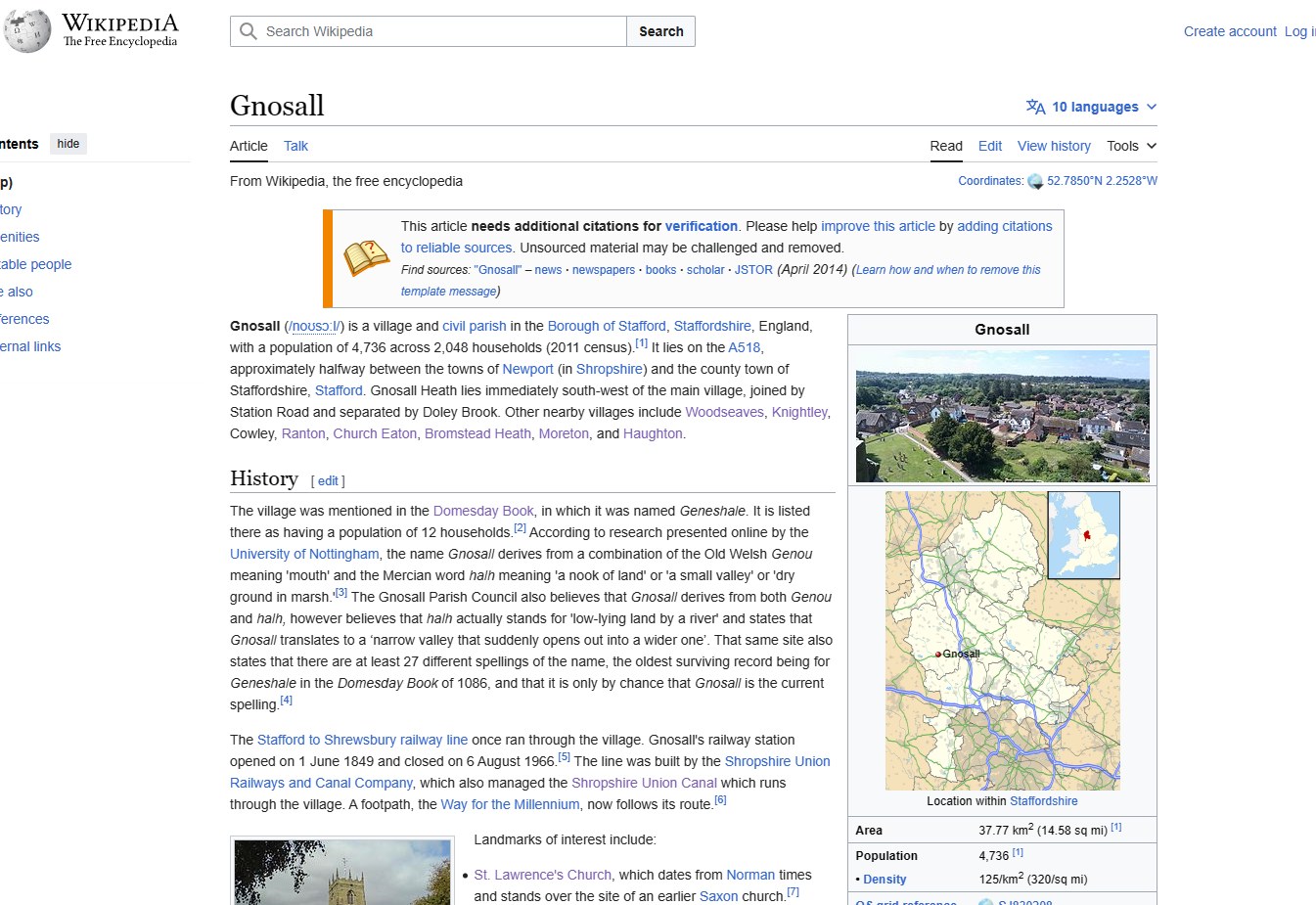Click the globe icon beside the coordinates
This screenshot has width=1316, height=905.
(x=1034, y=180)
